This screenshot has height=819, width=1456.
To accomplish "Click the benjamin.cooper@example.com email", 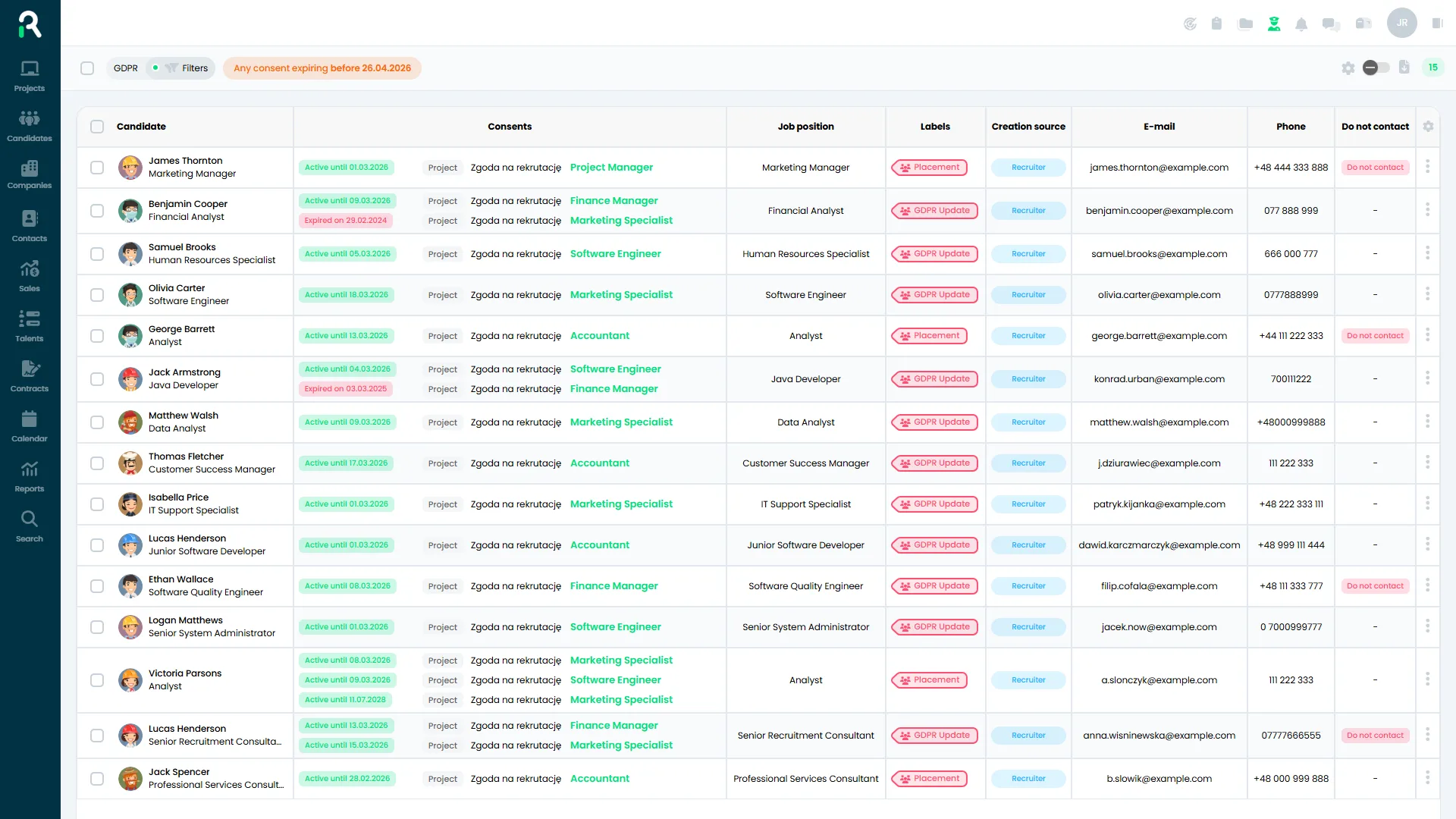I will (1159, 211).
